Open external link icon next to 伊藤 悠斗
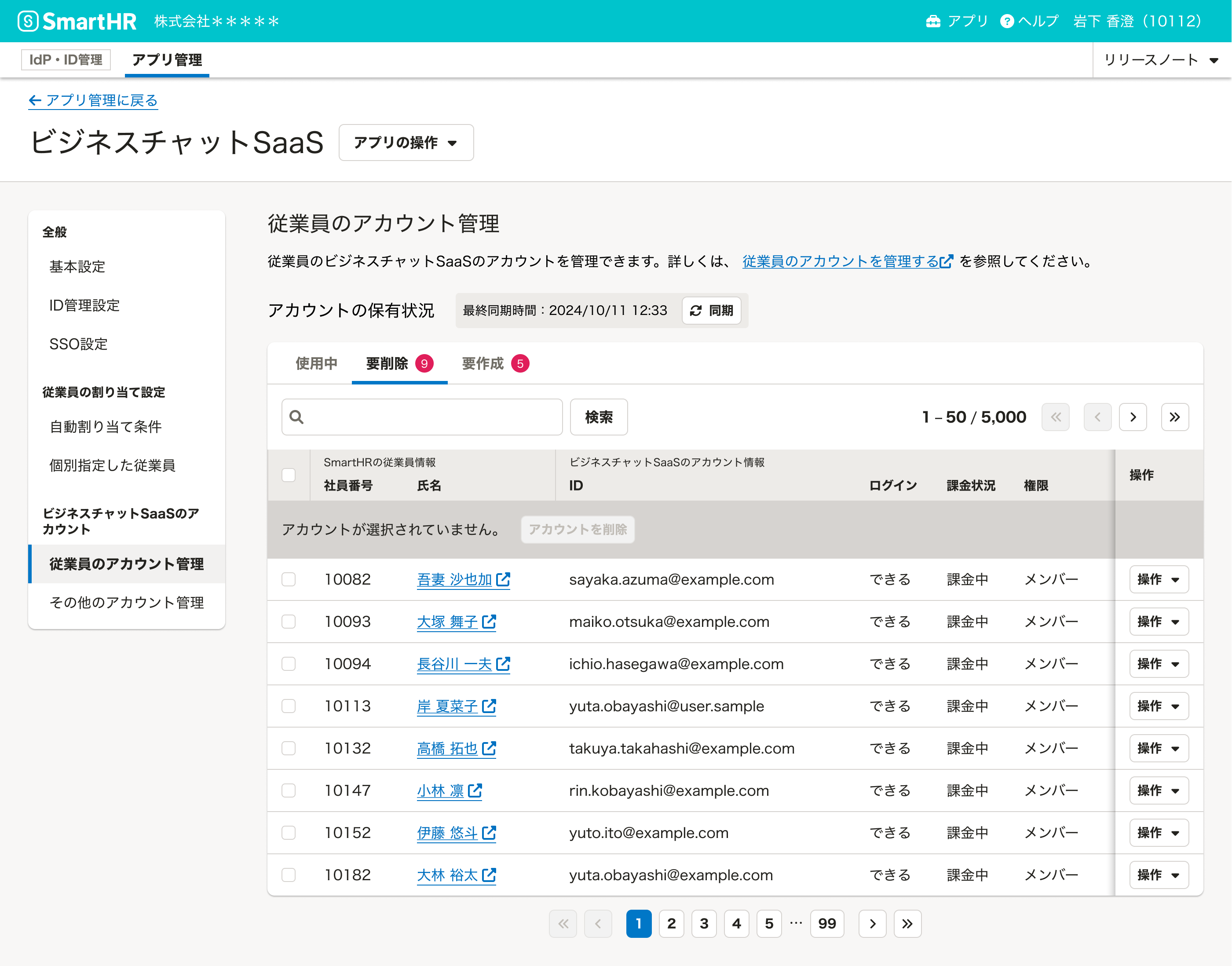 coord(489,833)
